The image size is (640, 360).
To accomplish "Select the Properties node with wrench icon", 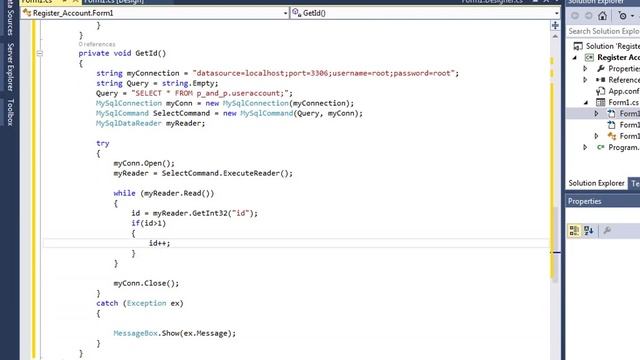I will [x=618, y=69].
